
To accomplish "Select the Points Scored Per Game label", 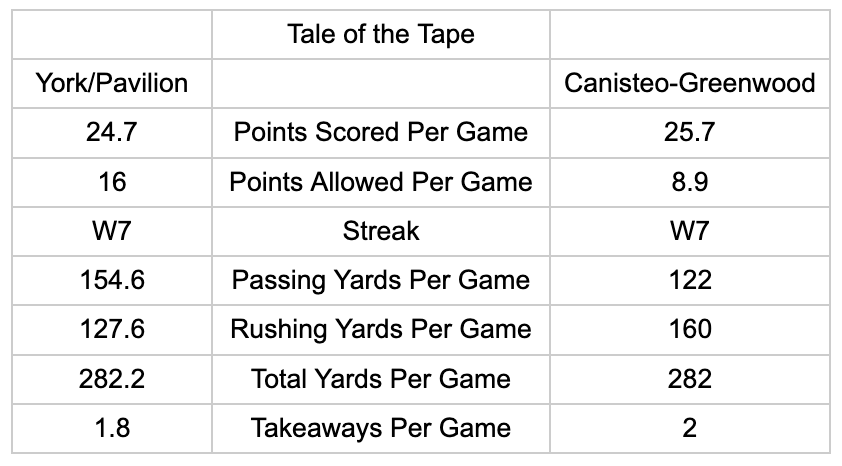I will pyautogui.click(x=381, y=133).
